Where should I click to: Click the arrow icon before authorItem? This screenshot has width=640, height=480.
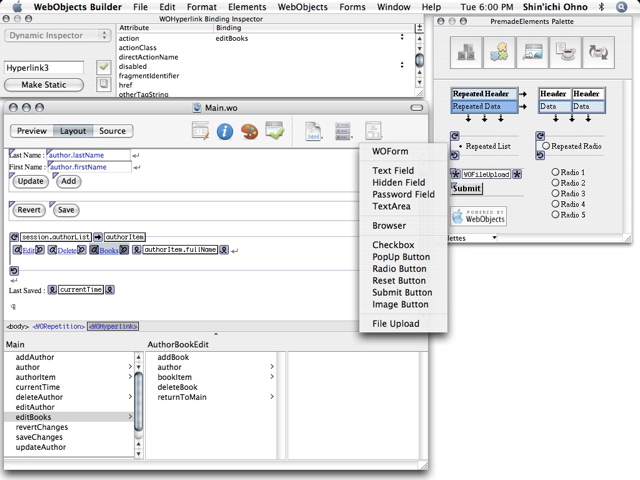[98, 237]
